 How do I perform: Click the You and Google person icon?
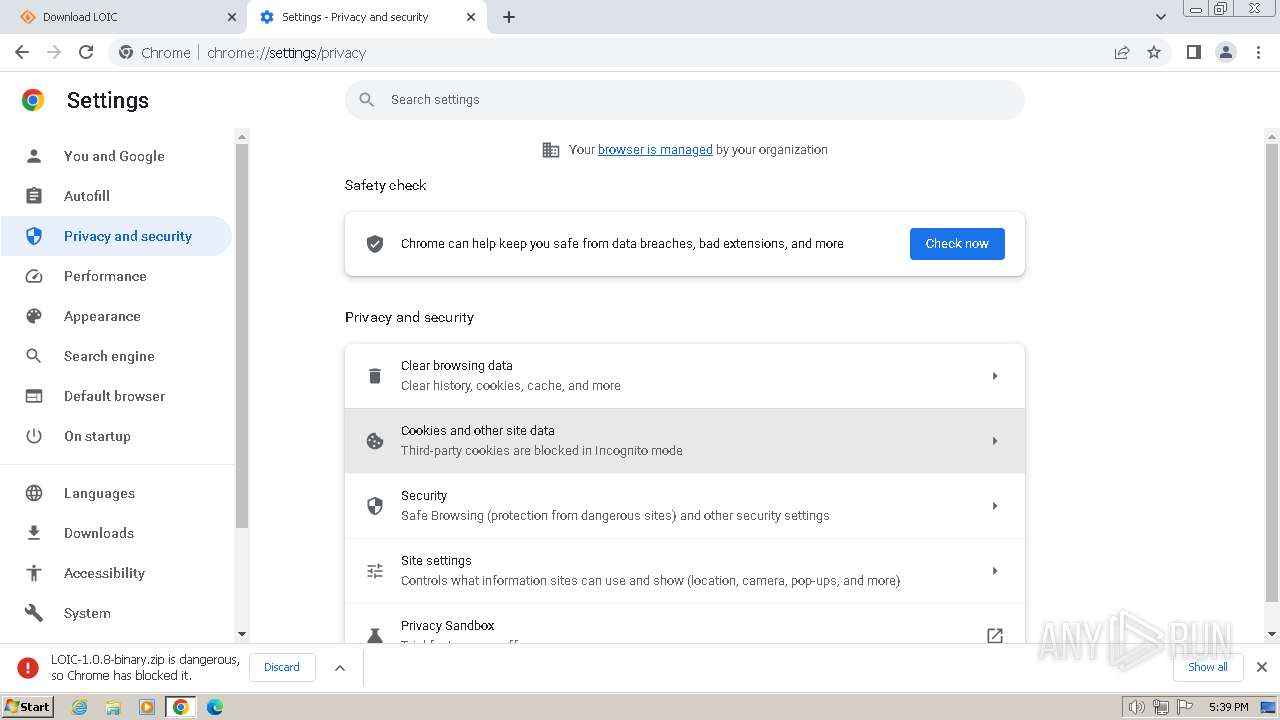[34, 156]
